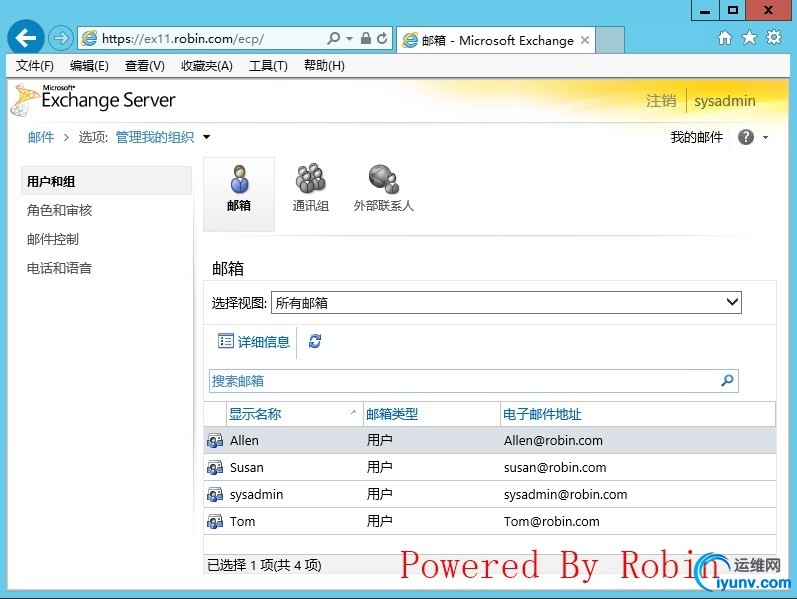Select 用户和组 in the sidebar
The height and width of the screenshot is (599, 797).
pos(106,181)
